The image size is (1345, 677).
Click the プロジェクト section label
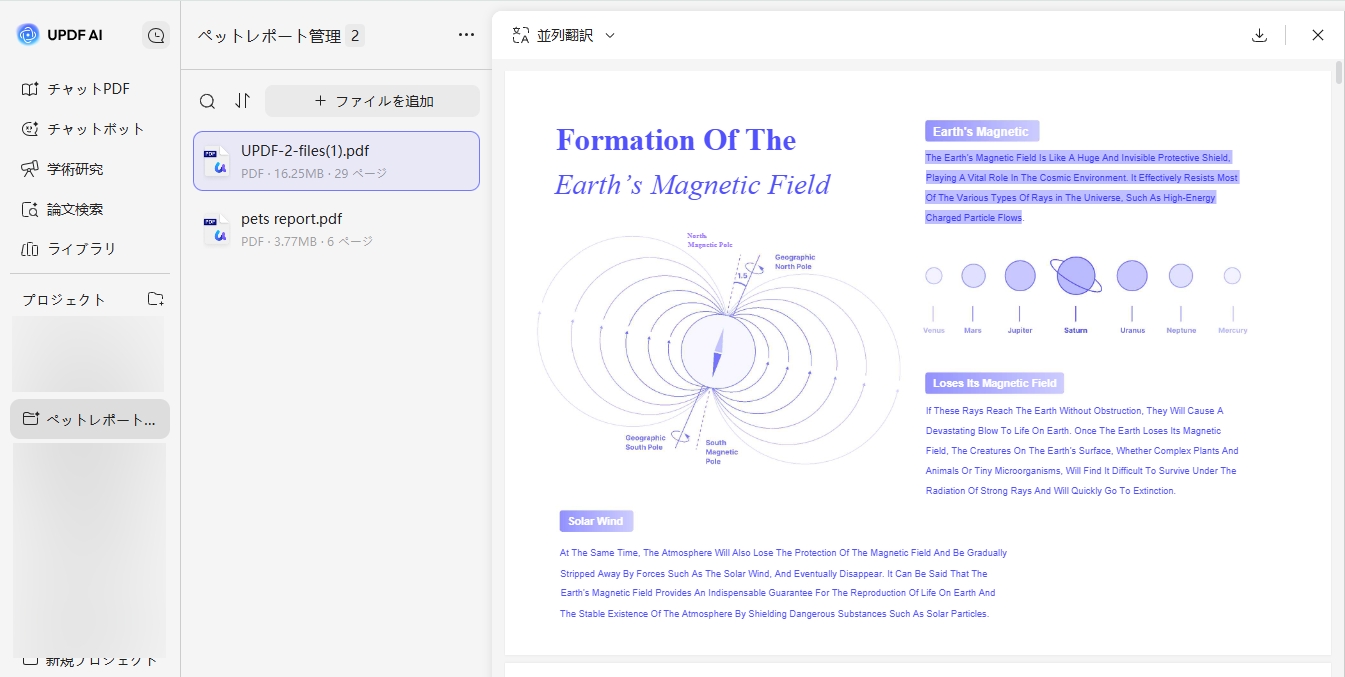tap(64, 300)
